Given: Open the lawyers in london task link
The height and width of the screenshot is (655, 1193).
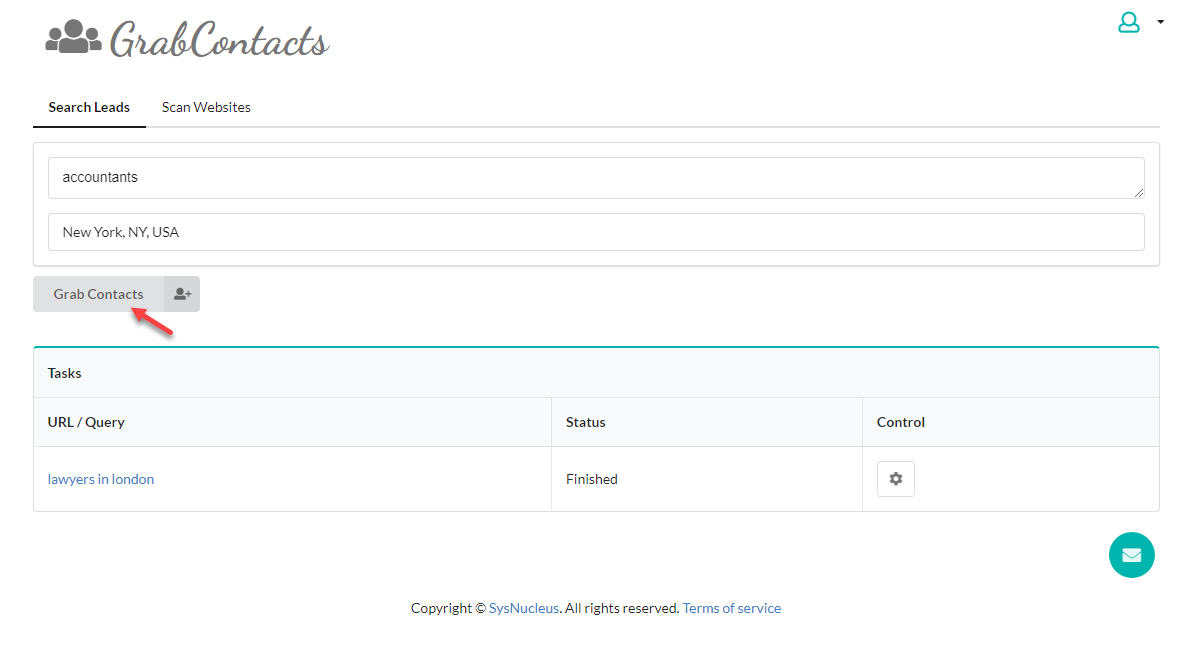Looking at the screenshot, I should 101,479.
